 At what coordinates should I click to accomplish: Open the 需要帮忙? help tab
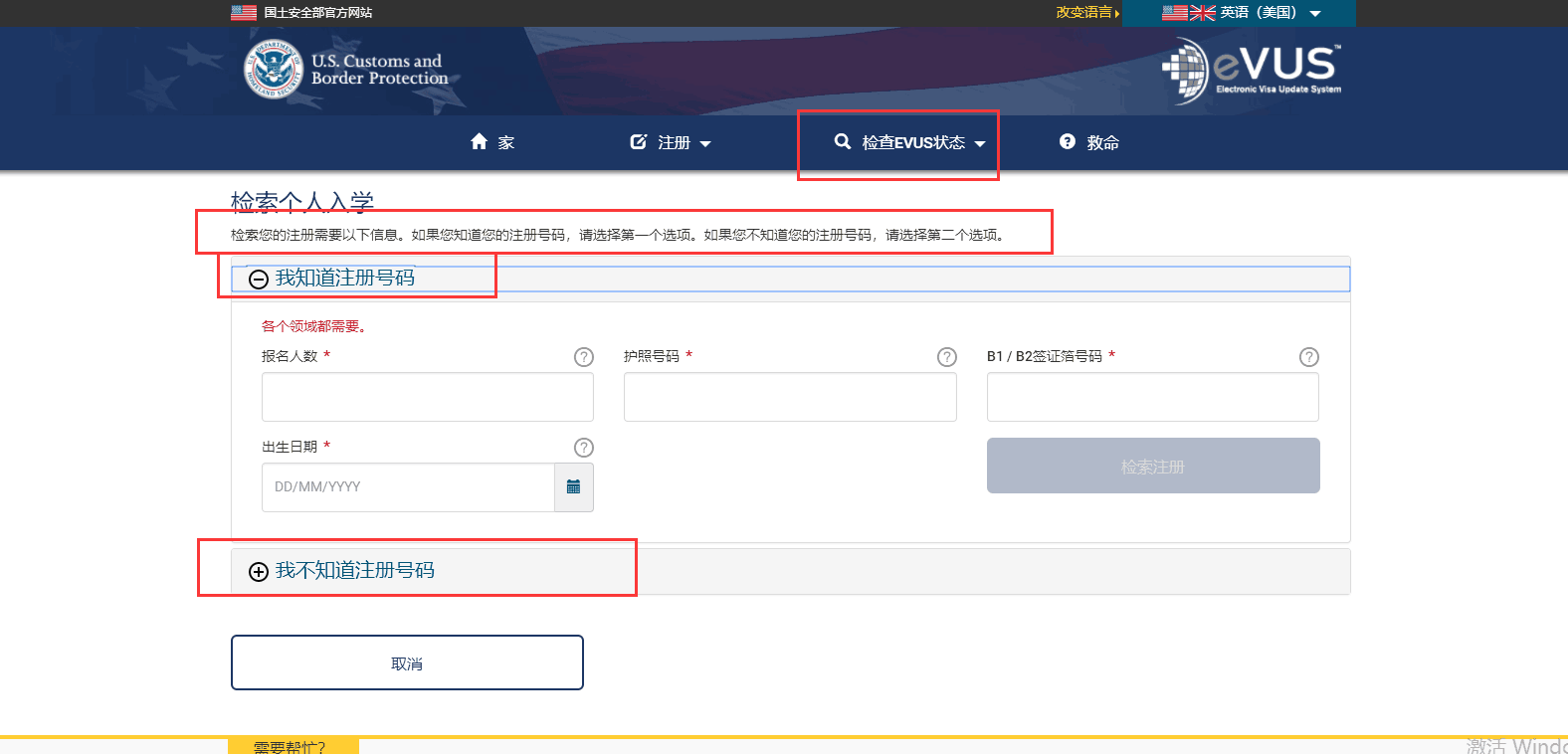tap(294, 747)
